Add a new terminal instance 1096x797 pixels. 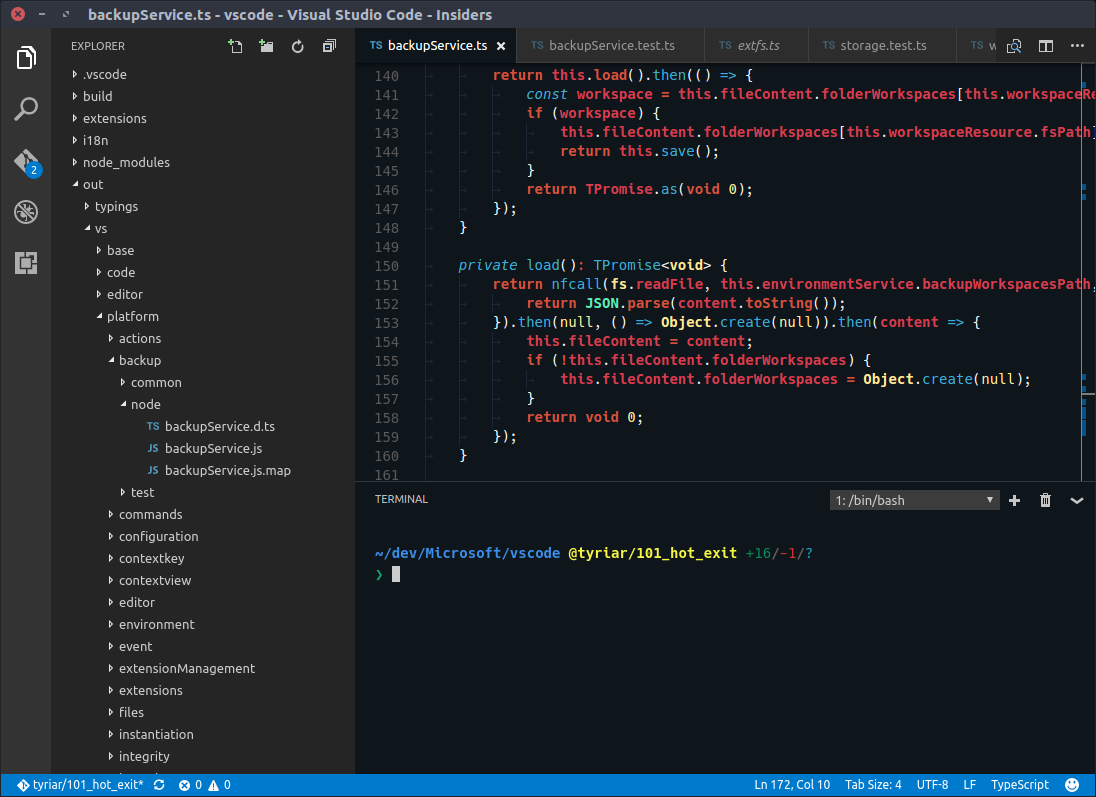pyautogui.click(x=1014, y=500)
